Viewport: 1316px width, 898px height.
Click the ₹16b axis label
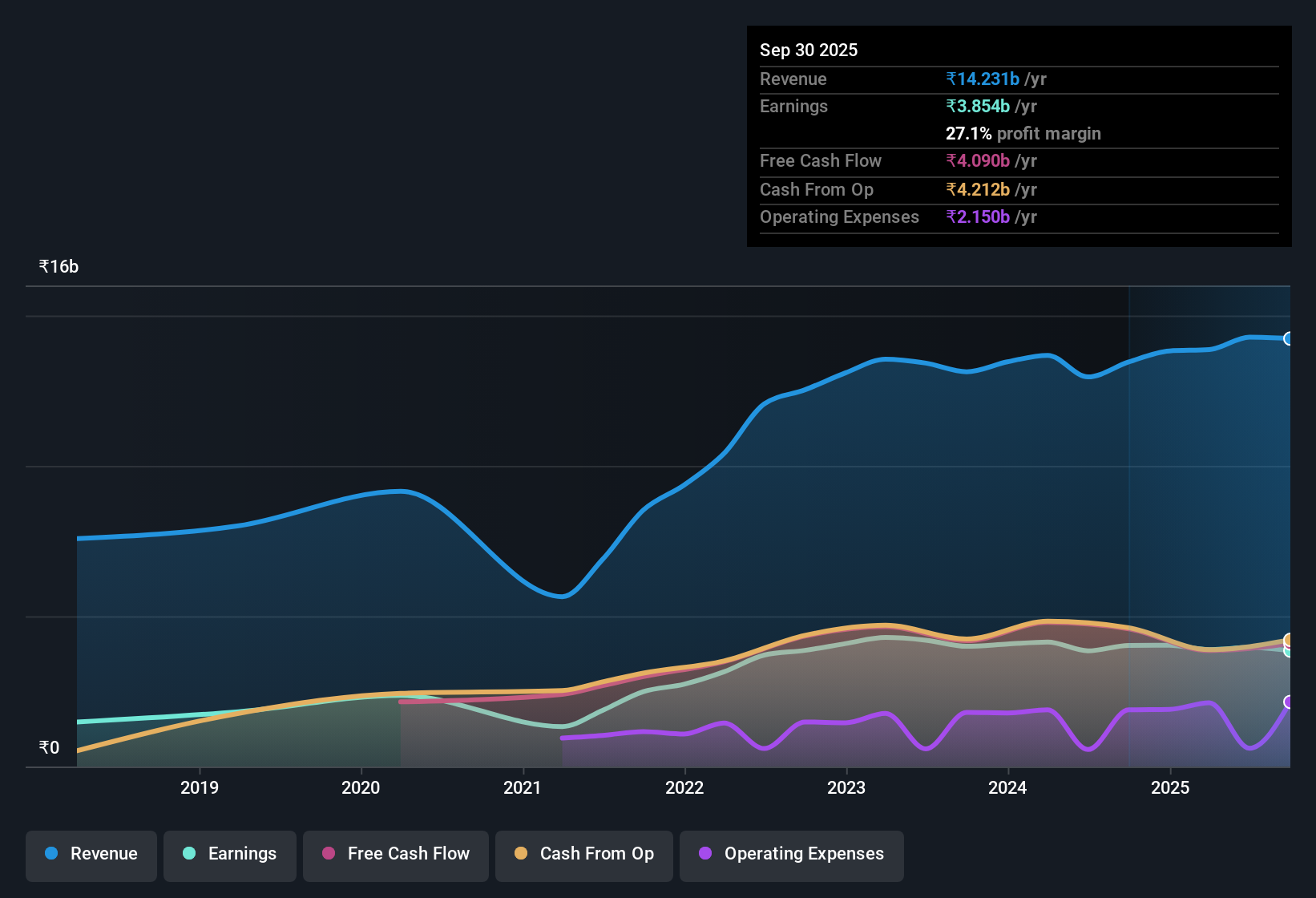pos(57,266)
